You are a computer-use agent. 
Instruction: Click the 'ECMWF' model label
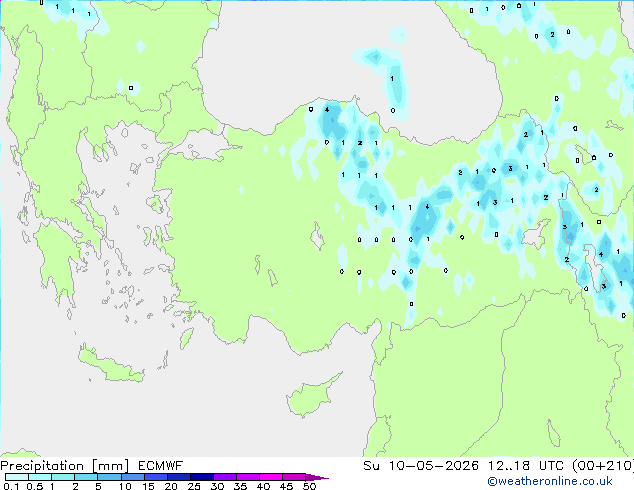click(x=161, y=466)
